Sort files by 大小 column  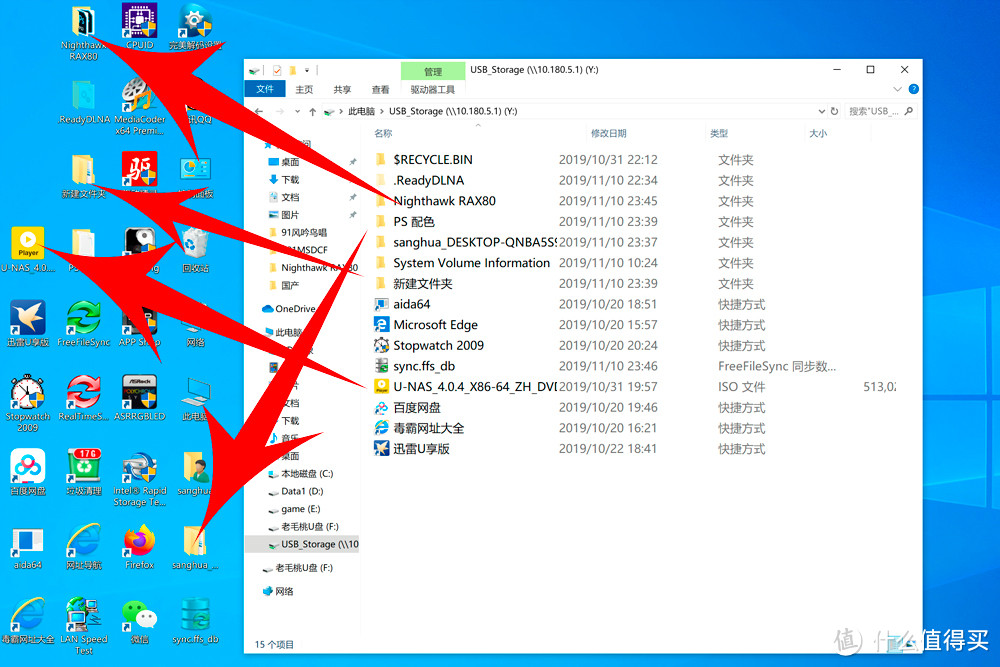tap(818, 133)
